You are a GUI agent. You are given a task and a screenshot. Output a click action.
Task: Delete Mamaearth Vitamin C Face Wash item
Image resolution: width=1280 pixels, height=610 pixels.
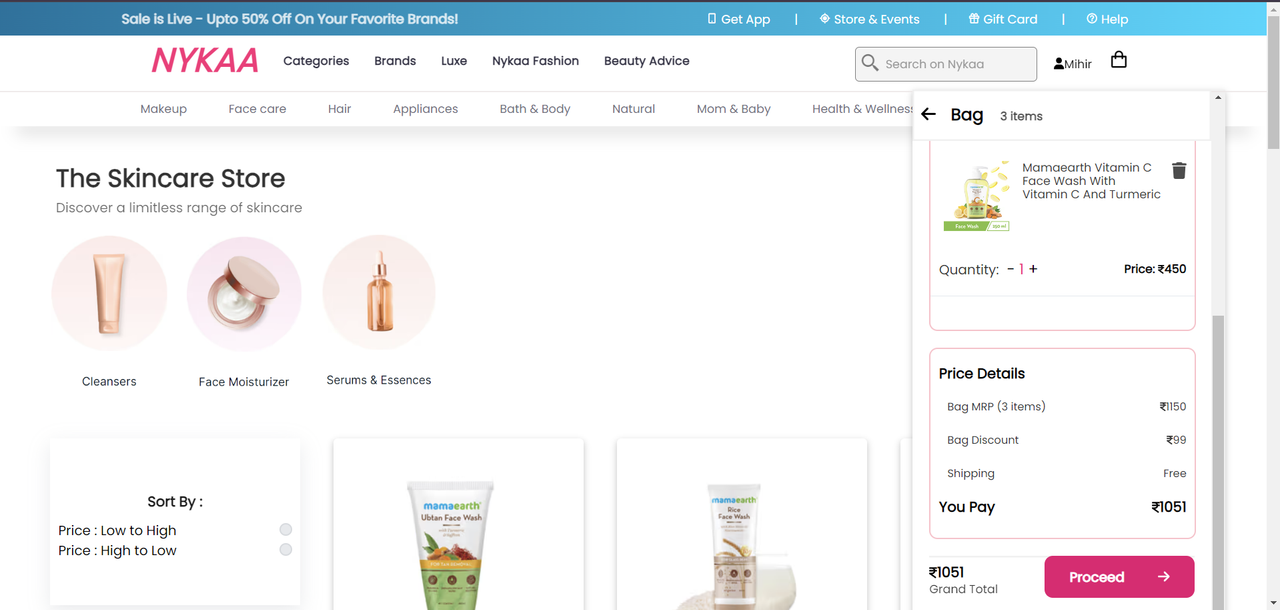point(1179,171)
